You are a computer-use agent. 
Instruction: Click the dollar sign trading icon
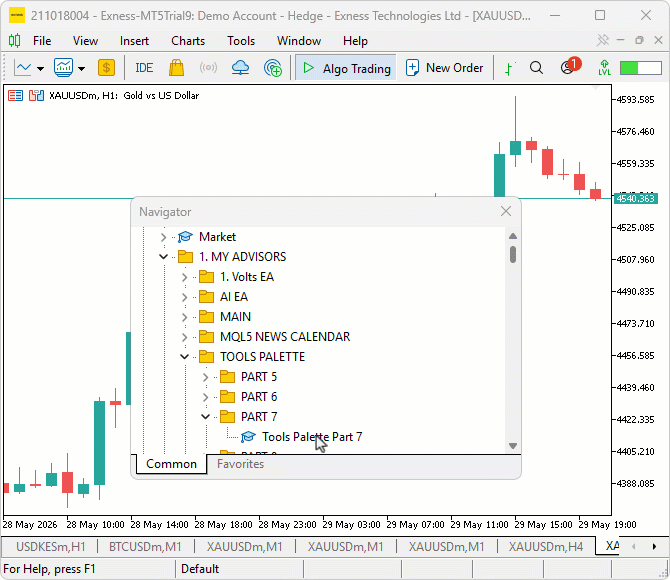tap(106, 68)
